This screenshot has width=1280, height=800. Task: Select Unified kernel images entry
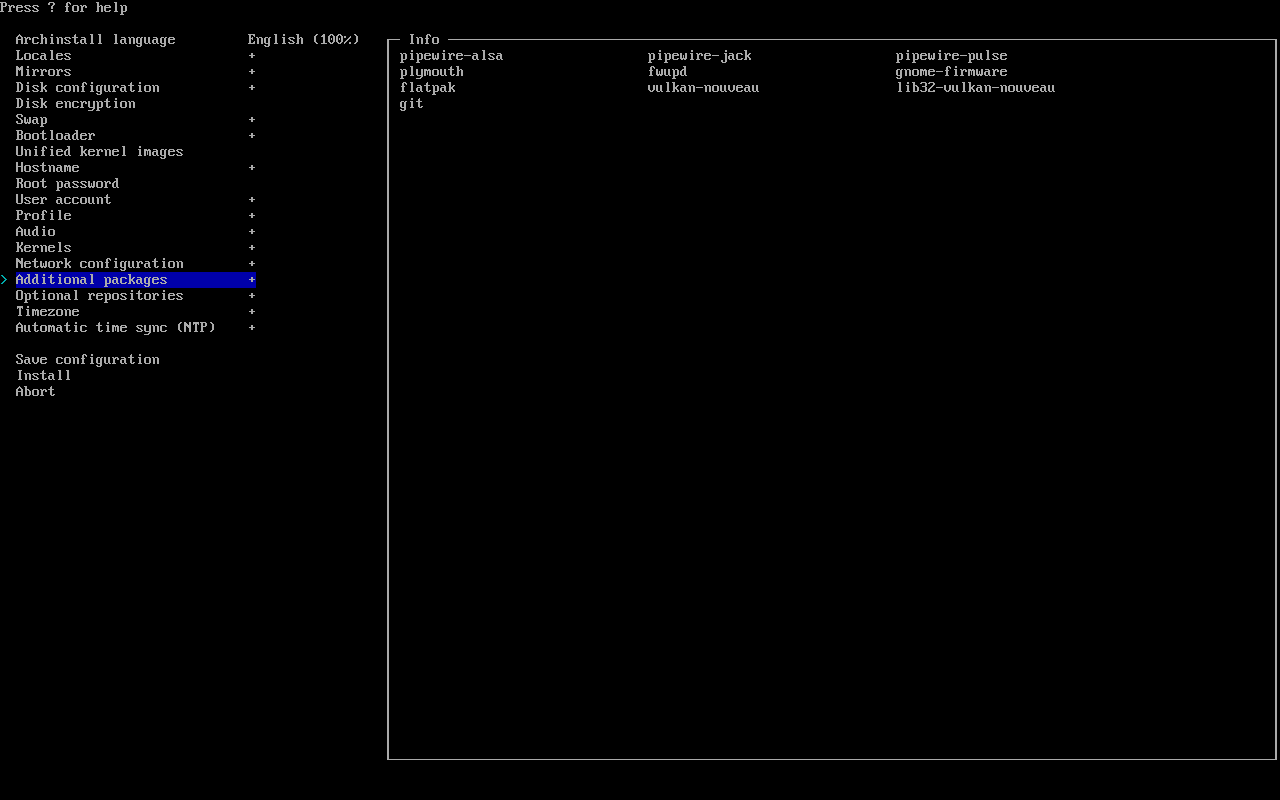(x=99, y=152)
